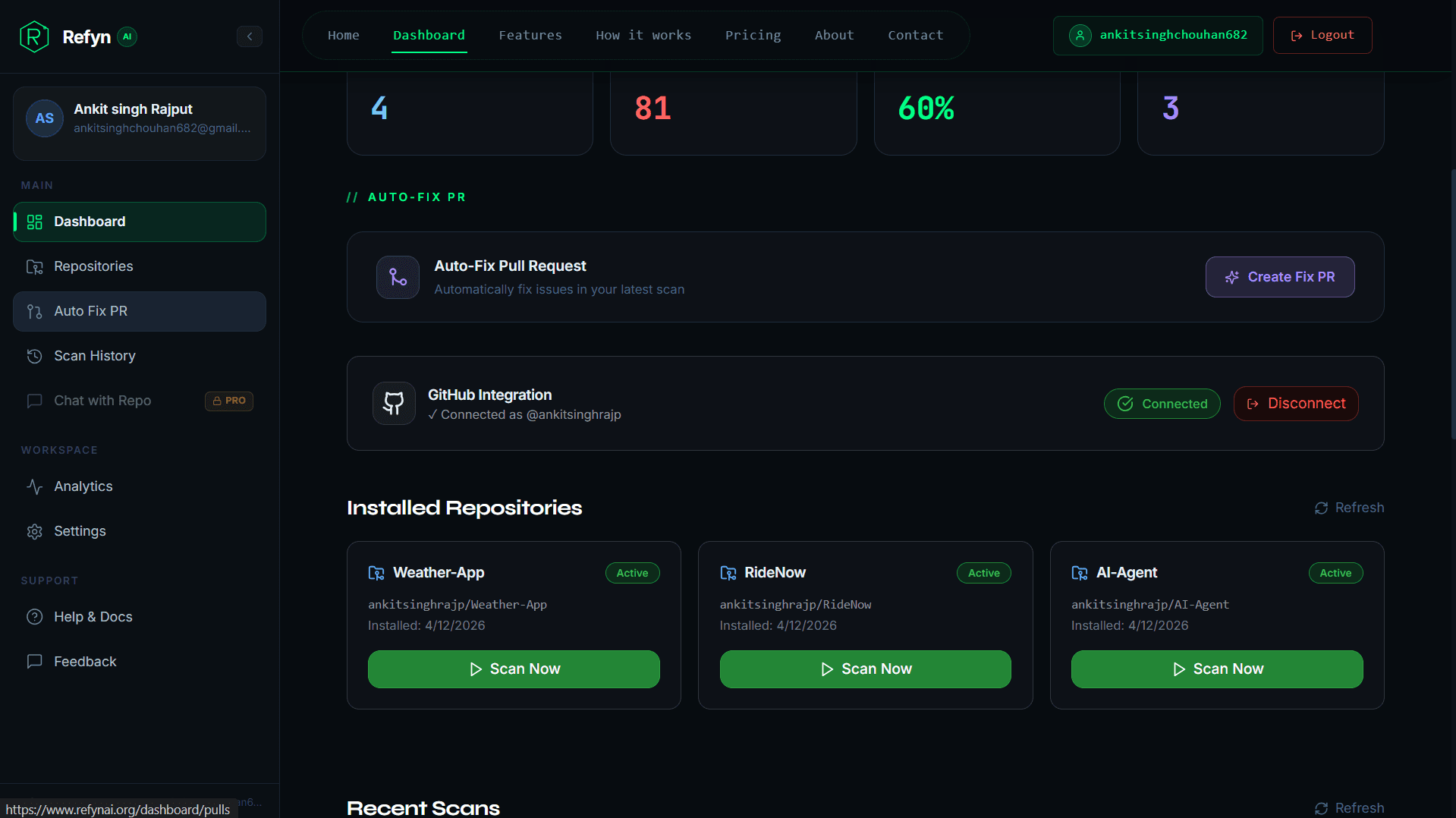Screen dimensions: 1456x818
Task: Run Scan Now on the AI-Agent repository
Action: pyautogui.click(x=1216, y=669)
